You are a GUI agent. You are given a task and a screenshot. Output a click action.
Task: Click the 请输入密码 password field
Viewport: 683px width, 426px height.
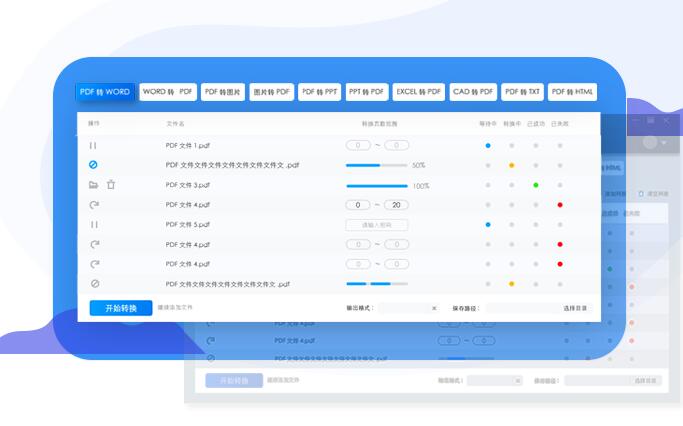(x=377, y=225)
